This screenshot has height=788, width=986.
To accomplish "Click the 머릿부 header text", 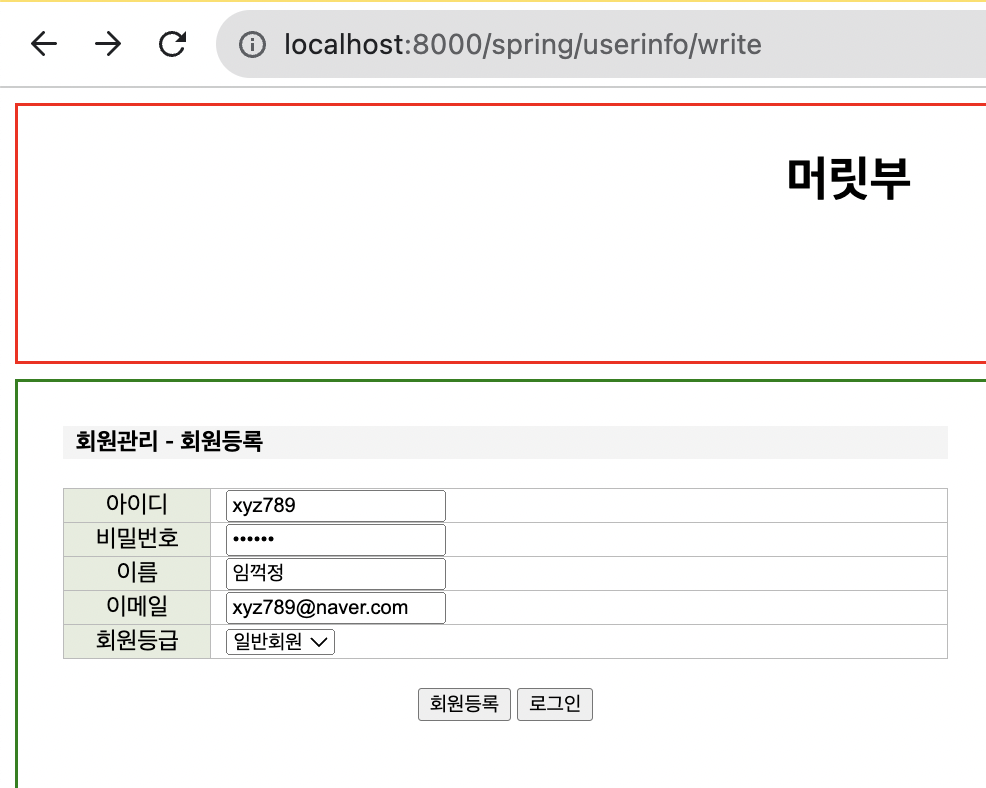I will (848, 179).
